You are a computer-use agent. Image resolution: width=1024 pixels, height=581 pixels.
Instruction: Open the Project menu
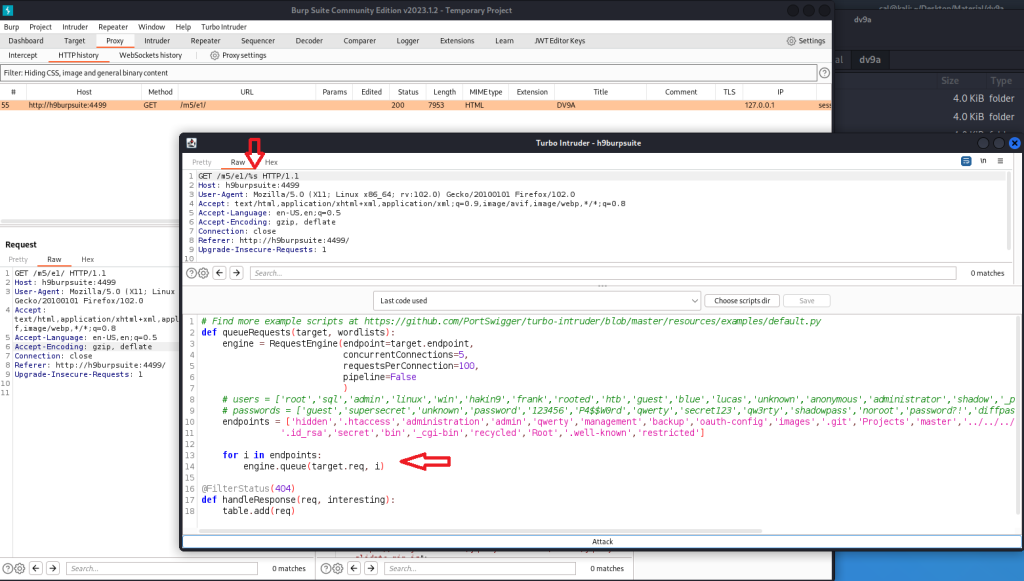click(40, 27)
